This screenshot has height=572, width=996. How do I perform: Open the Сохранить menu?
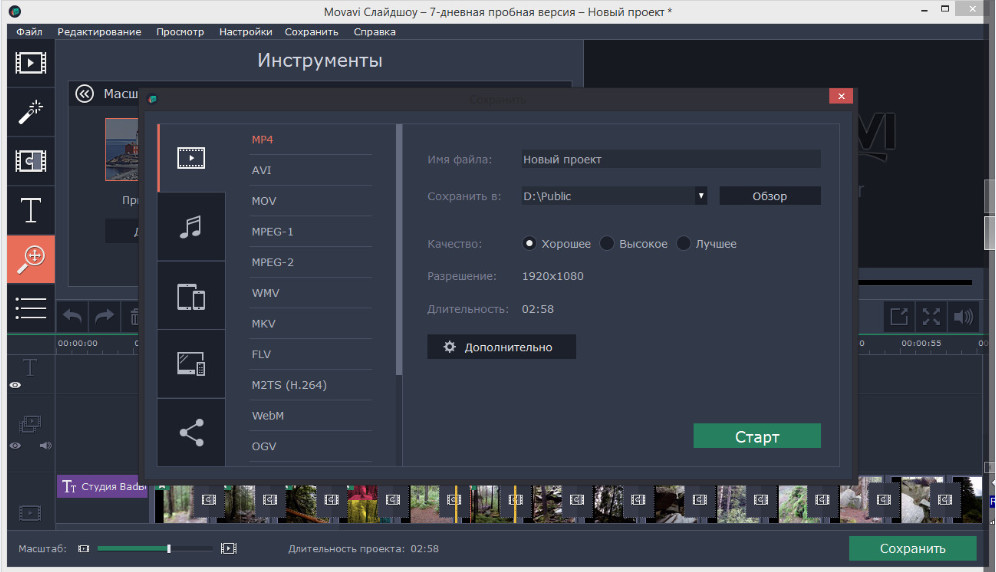(x=311, y=32)
